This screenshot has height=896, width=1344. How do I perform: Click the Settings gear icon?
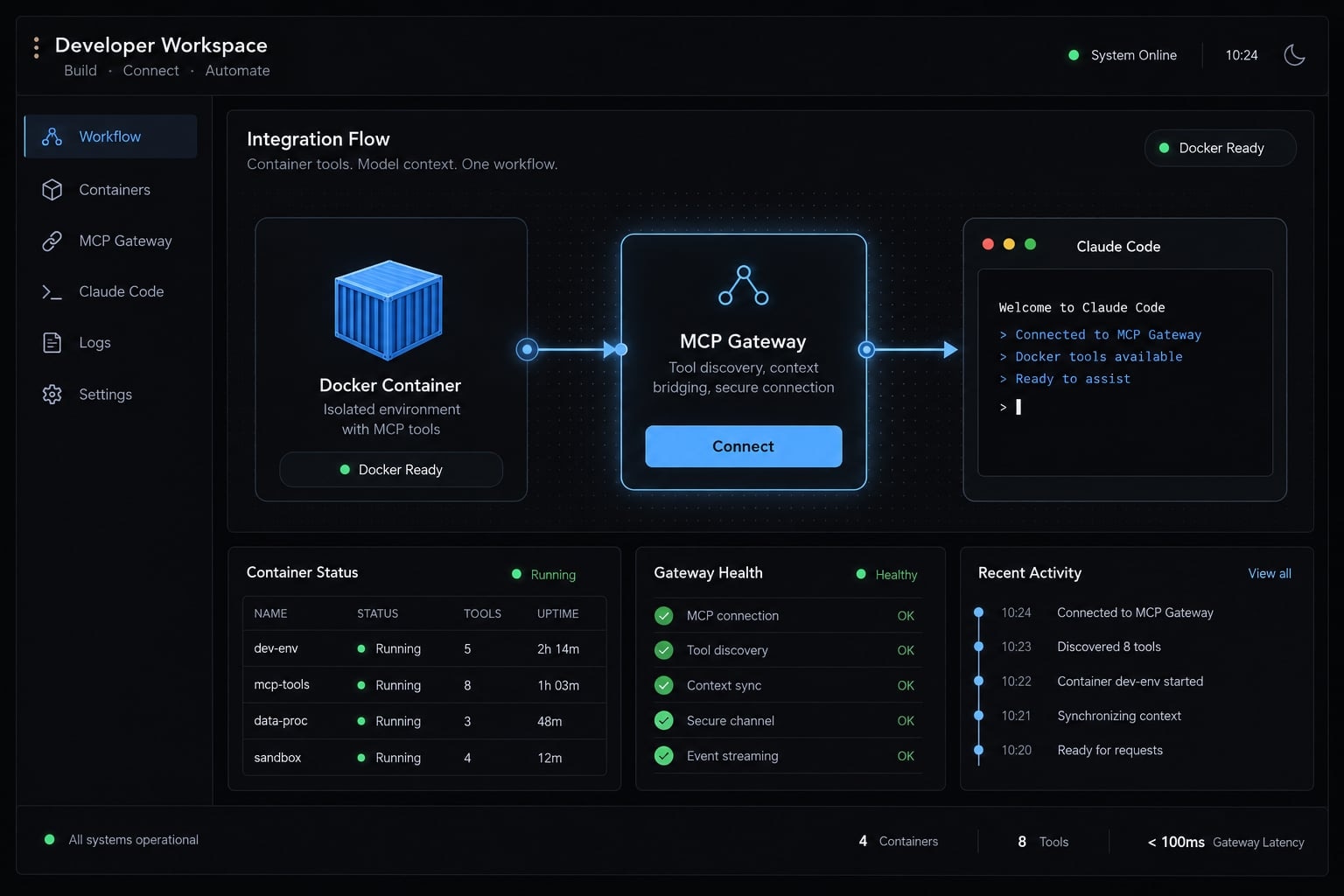tap(52, 395)
